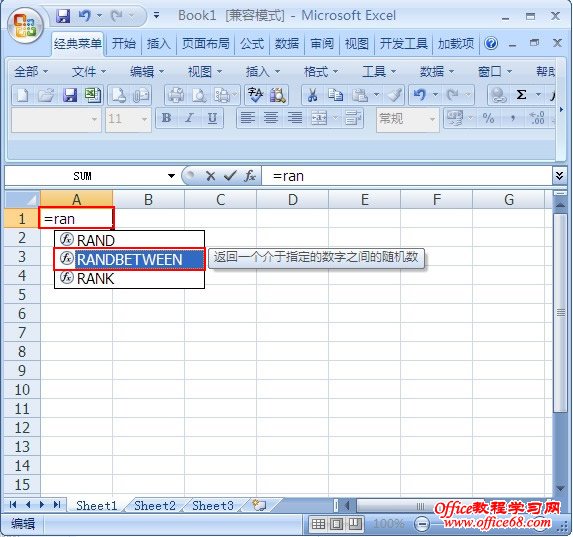Open the 工具 menu
The image size is (573, 537).
coord(379,71)
